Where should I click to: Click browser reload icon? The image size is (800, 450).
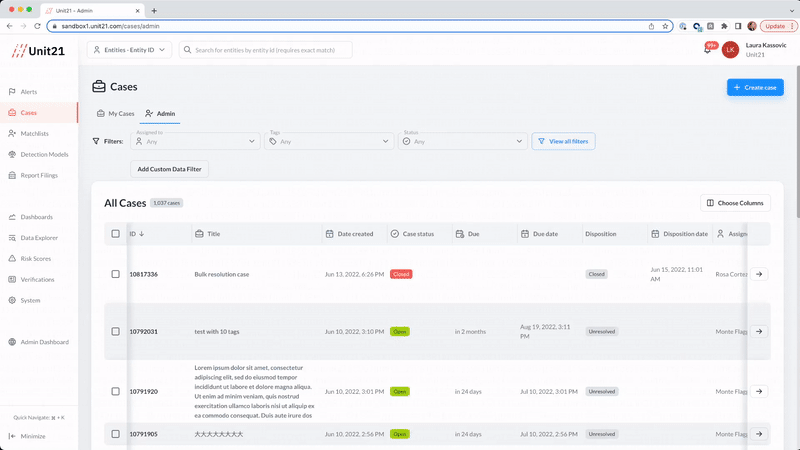(x=37, y=26)
